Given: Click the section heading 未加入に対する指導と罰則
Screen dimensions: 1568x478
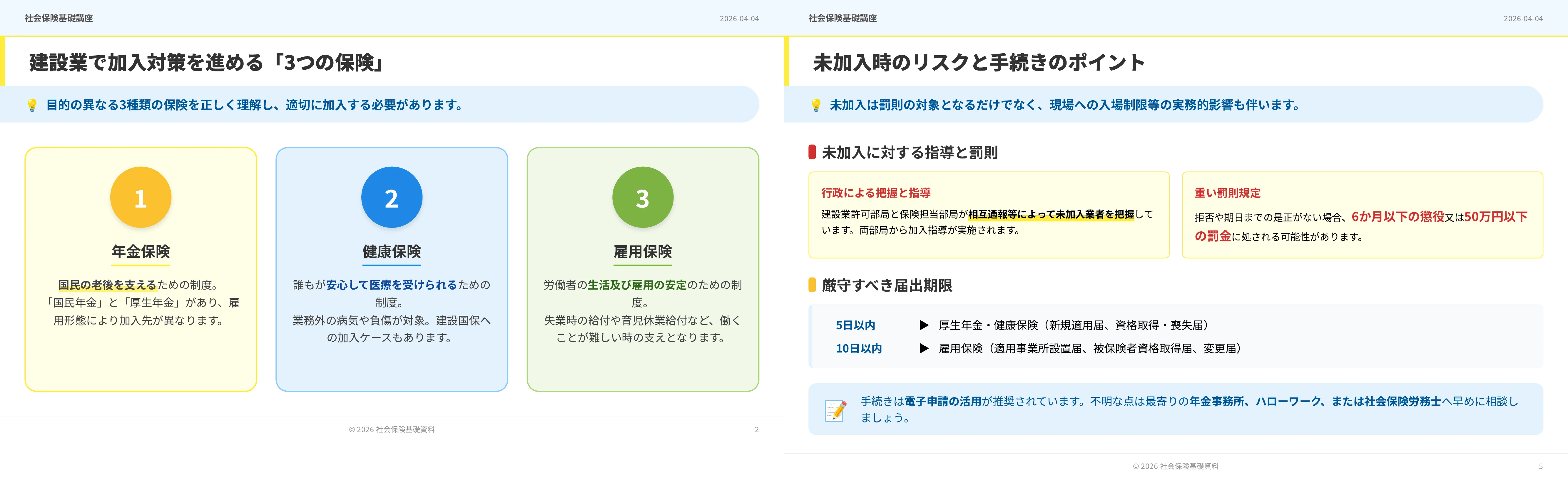Looking at the screenshot, I should (910, 152).
